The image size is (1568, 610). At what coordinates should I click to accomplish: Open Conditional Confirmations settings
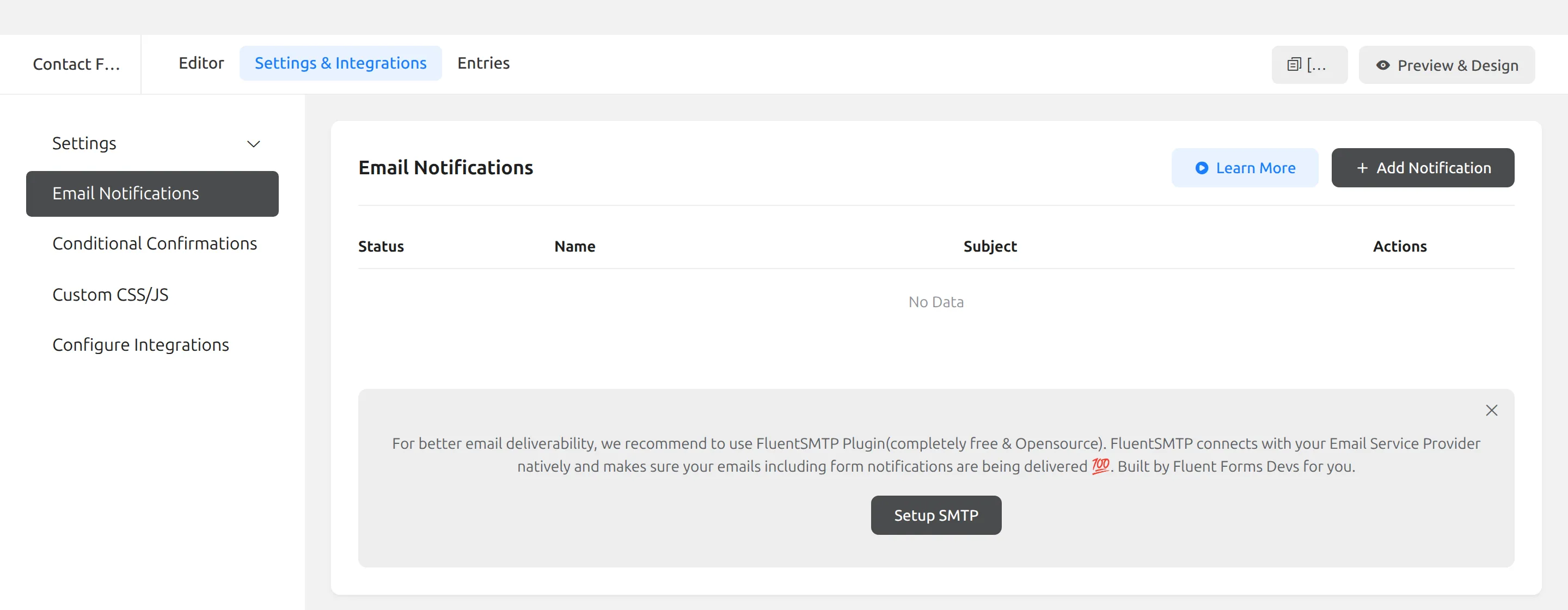point(155,243)
